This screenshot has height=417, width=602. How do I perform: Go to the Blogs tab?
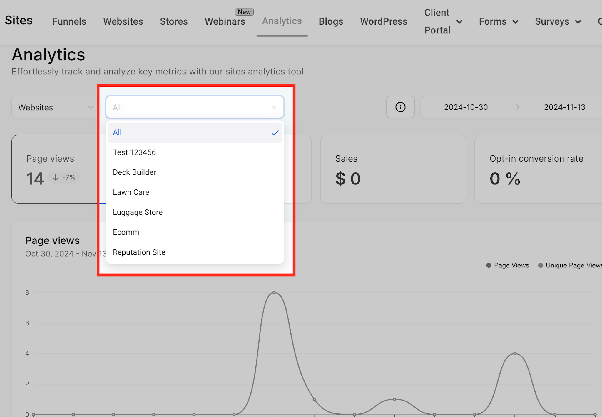coord(331,22)
